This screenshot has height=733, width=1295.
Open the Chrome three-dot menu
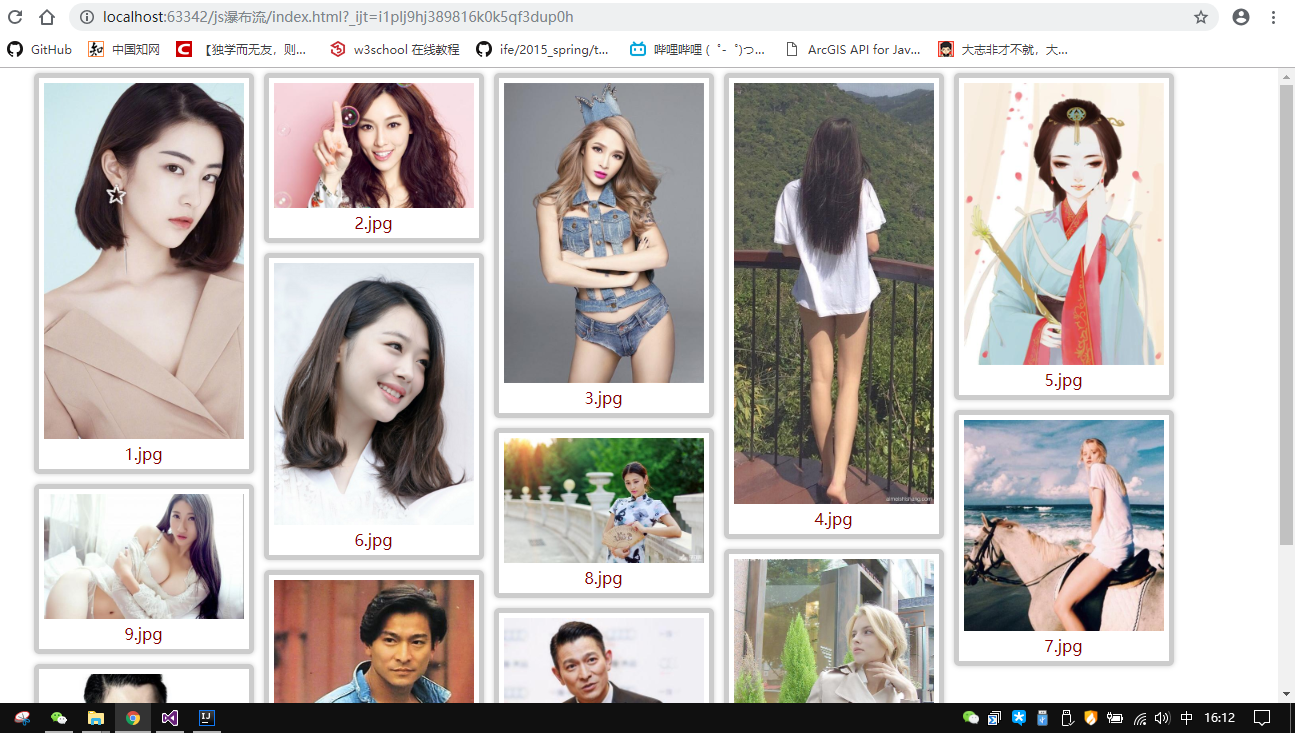coord(1274,17)
